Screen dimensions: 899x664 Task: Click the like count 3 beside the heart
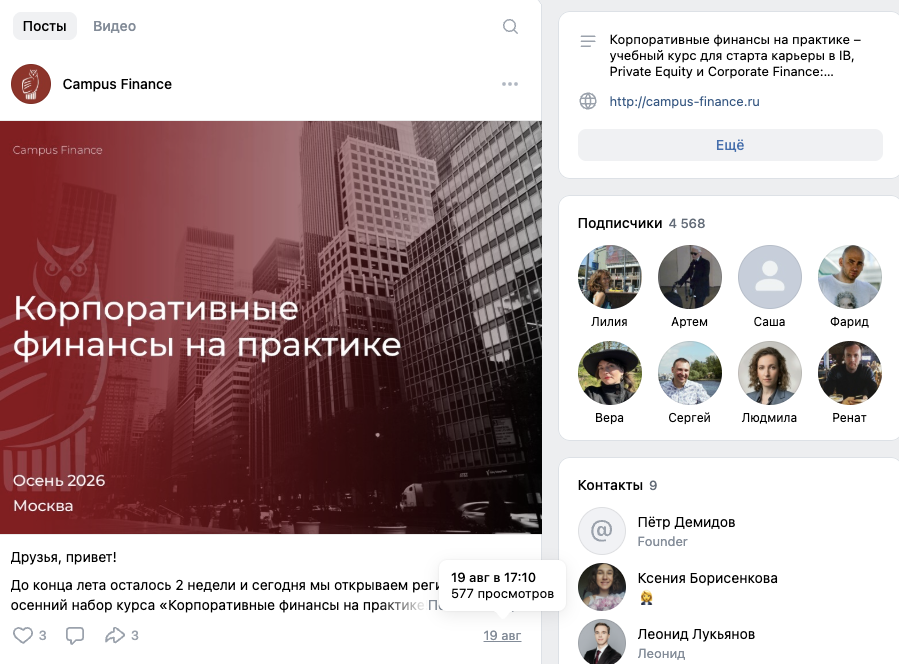[x=42, y=635]
